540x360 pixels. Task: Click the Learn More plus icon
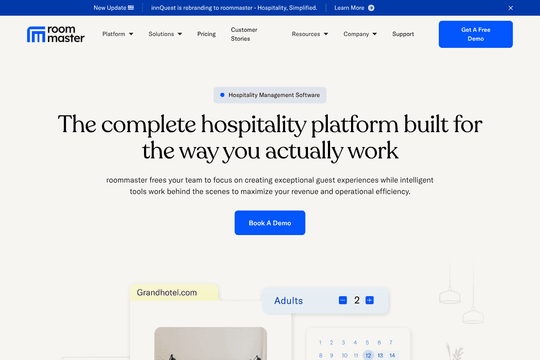(x=371, y=8)
